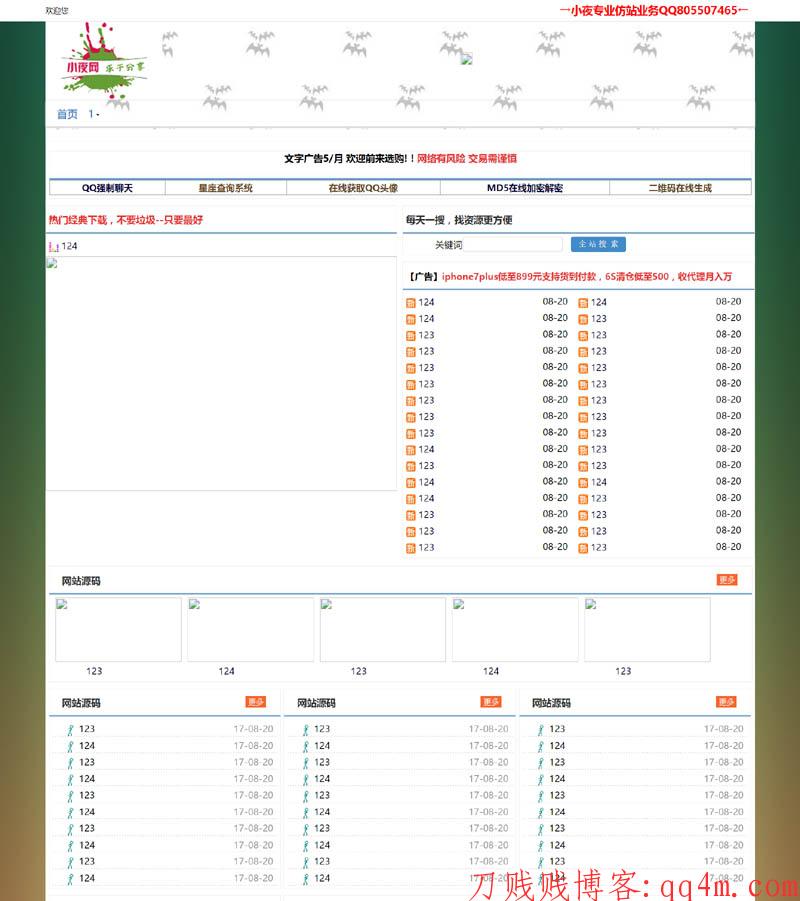Click 热门经典下载 red heading text
The width and height of the screenshot is (800, 901).
click(x=125, y=220)
